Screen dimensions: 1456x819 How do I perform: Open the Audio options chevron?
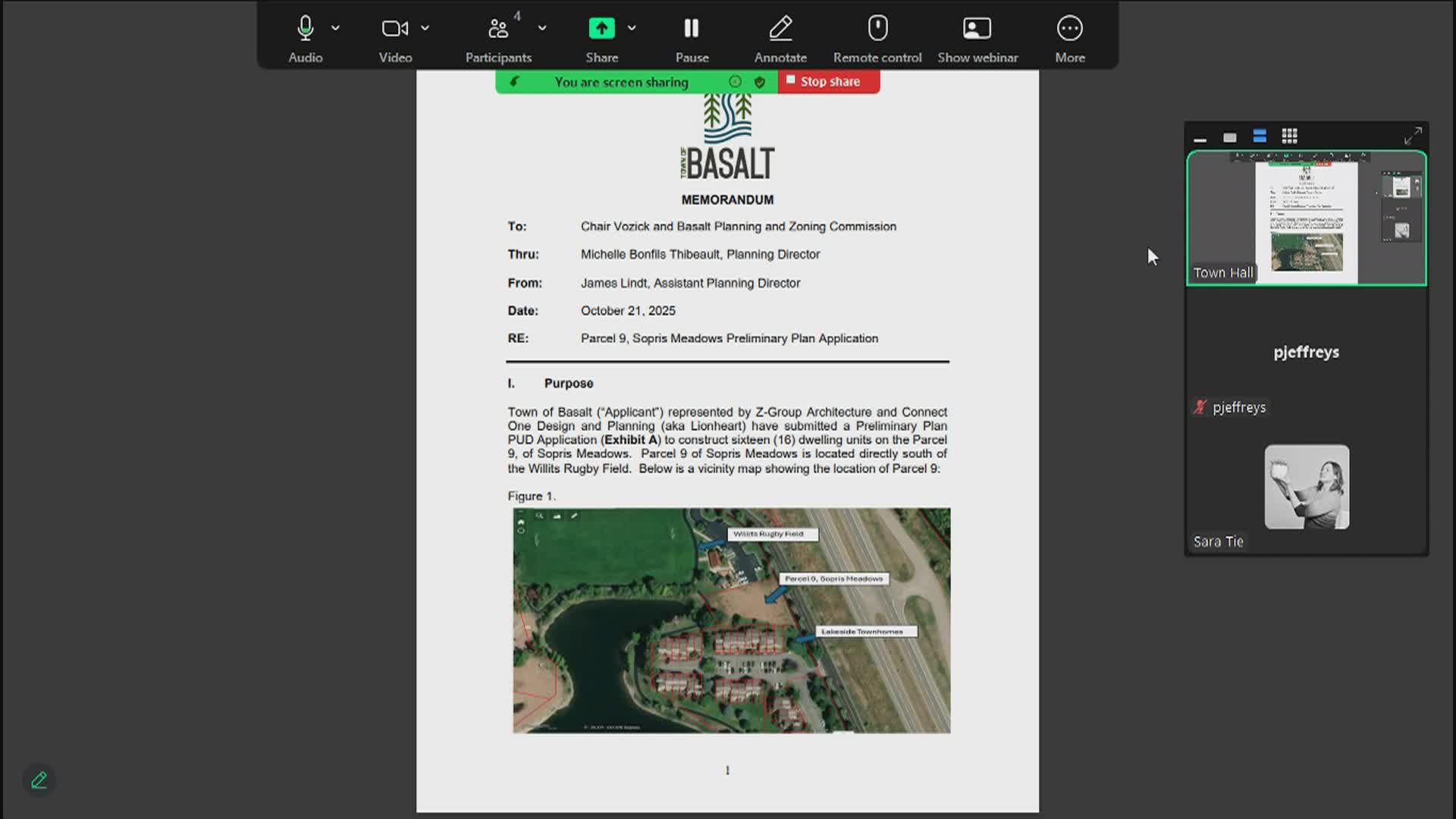point(334,27)
